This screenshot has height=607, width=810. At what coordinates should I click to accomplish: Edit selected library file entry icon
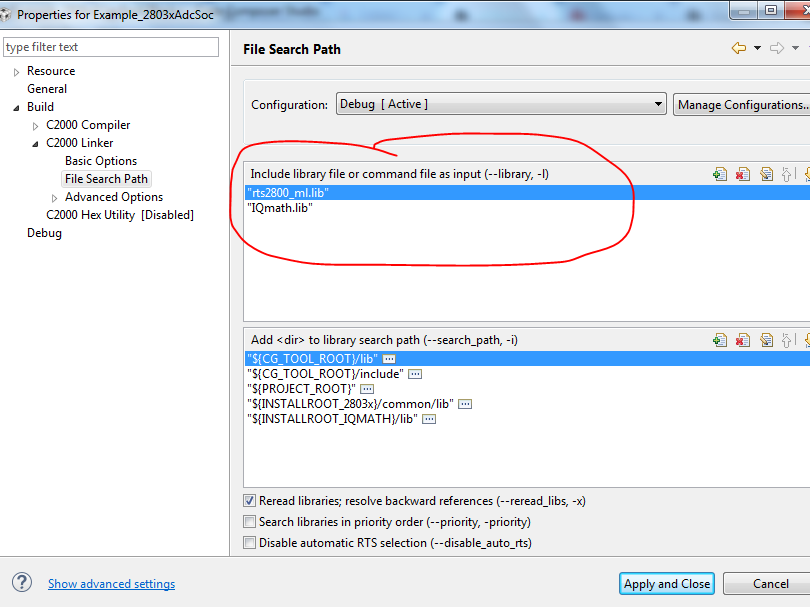[767, 175]
